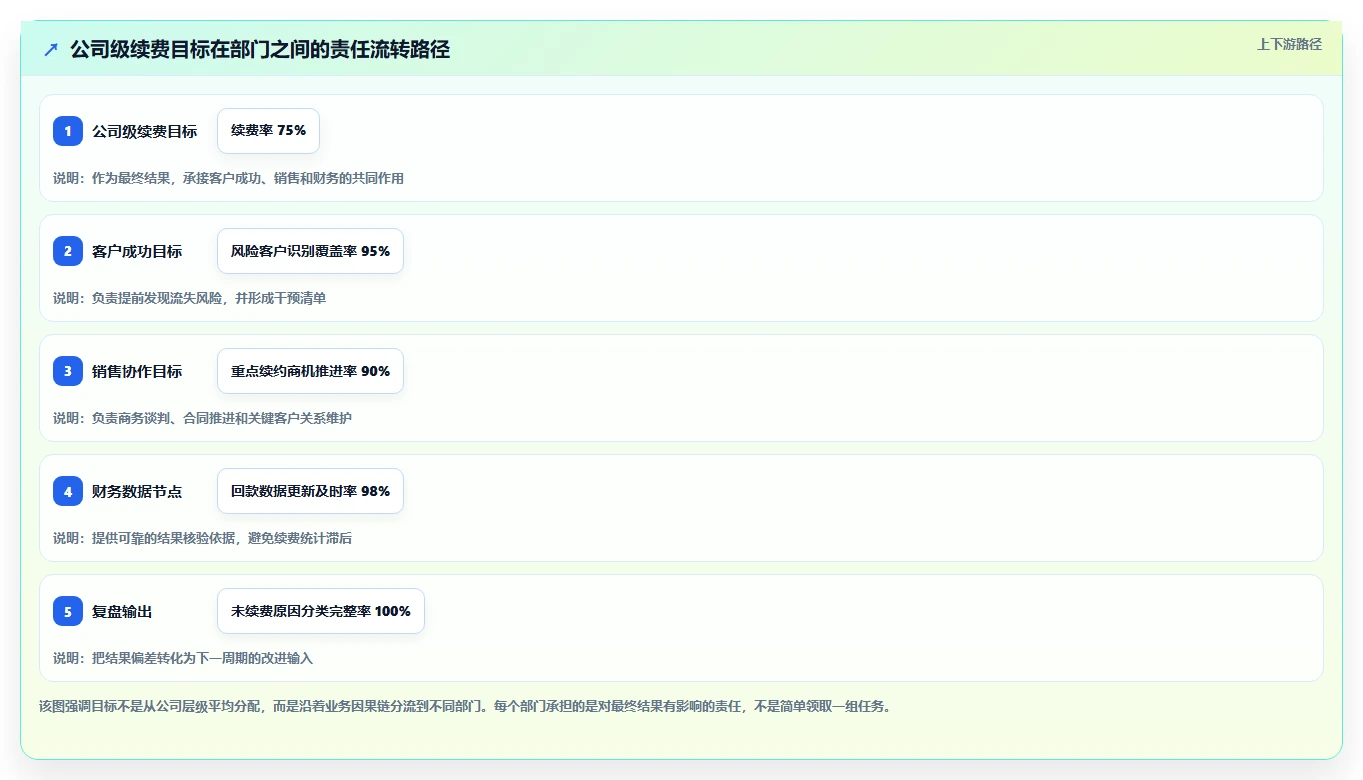Click the 续费率 75% chip

tap(268, 131)
